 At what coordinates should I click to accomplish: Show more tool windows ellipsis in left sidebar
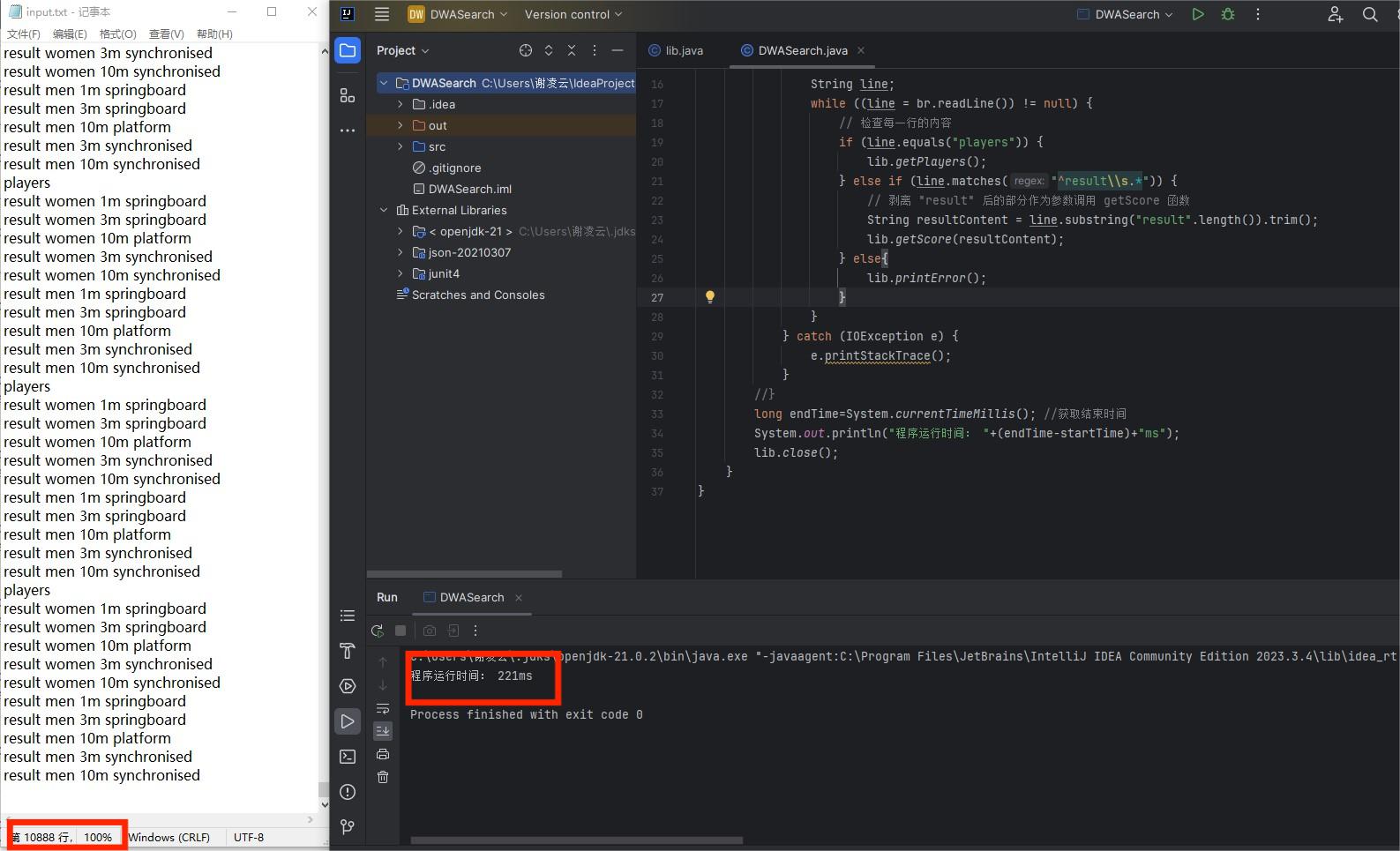(x=348, y=131)
